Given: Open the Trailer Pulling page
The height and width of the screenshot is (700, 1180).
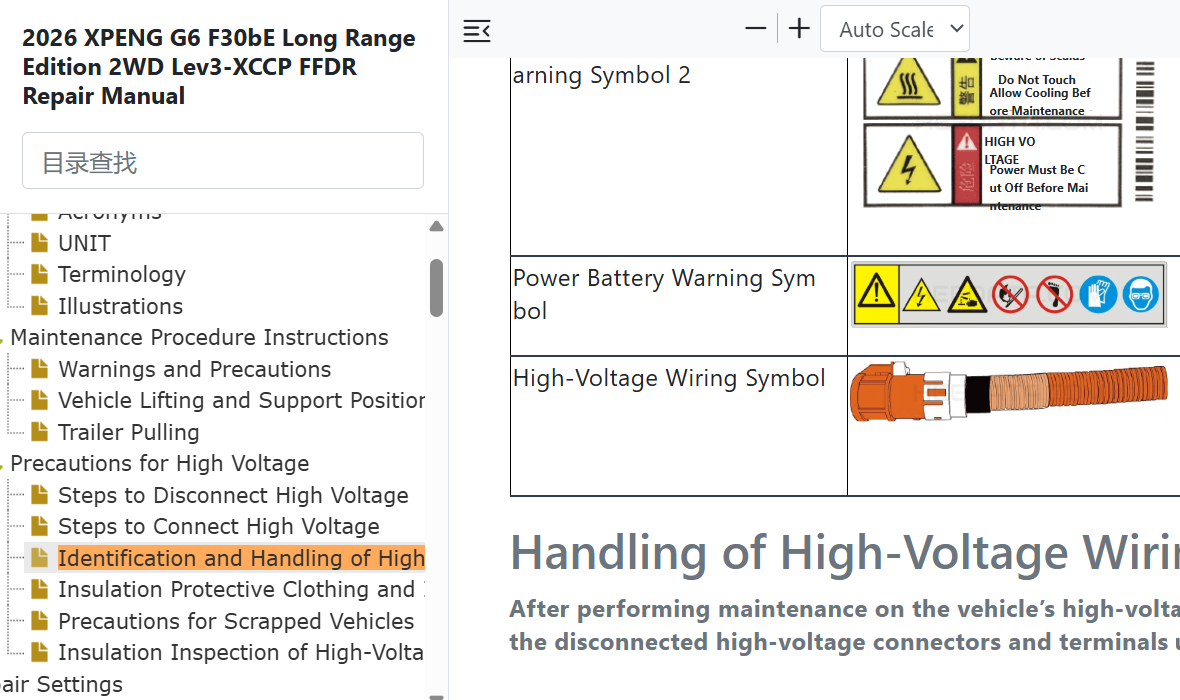Looking at the screenshot, I should (129, 432).
